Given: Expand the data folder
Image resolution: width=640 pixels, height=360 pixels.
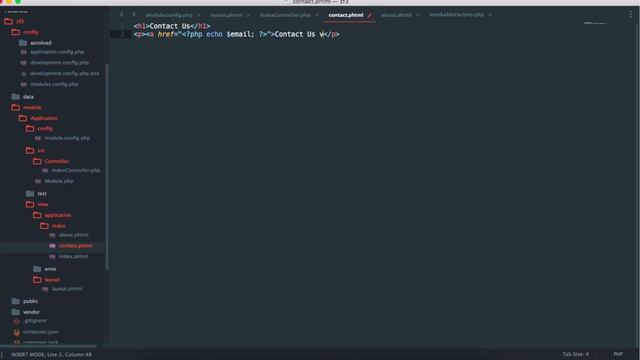Looking at the screenshot, I should point(16,97).
